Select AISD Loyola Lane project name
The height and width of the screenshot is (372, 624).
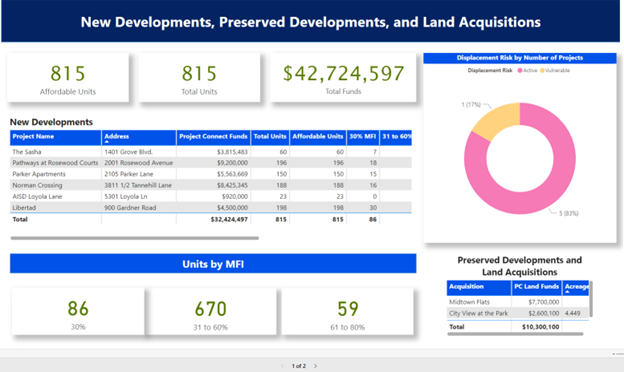(x=37, y=196)
